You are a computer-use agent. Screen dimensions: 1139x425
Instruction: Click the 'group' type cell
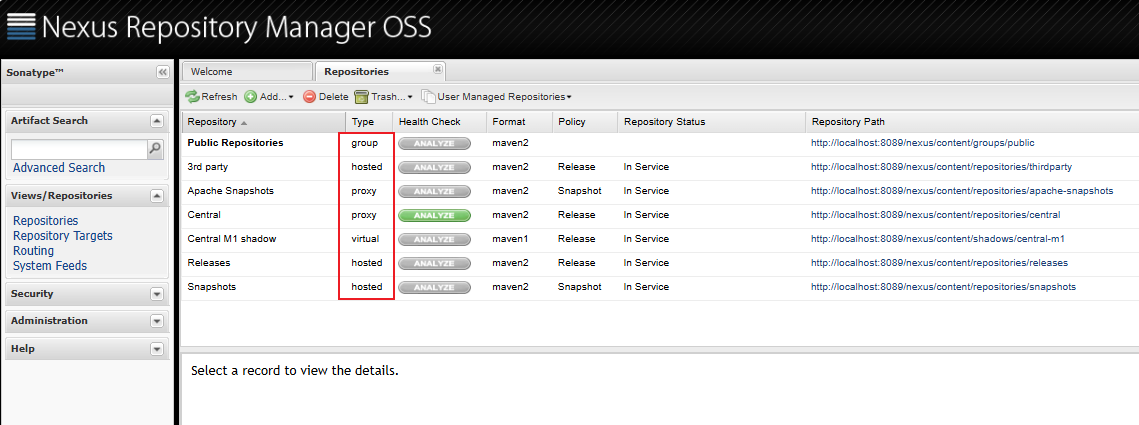click(x=365, y=143)
